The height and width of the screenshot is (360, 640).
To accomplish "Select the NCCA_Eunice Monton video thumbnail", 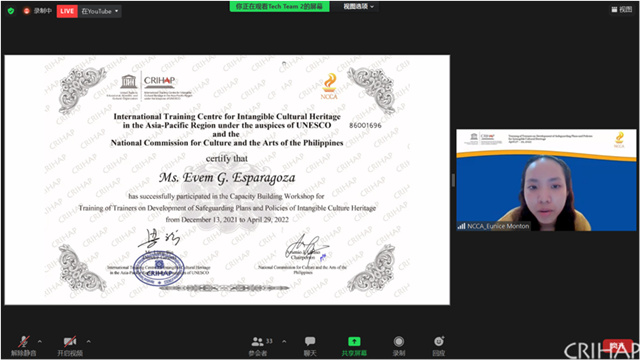I will (x=546, y=180).
